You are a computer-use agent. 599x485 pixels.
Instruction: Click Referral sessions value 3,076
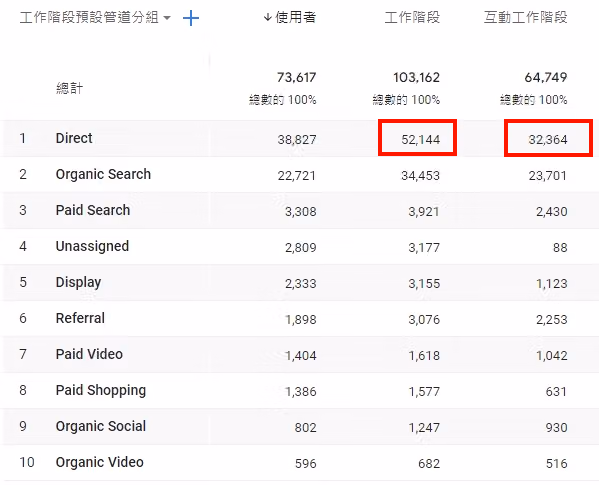tap(424, 320)
